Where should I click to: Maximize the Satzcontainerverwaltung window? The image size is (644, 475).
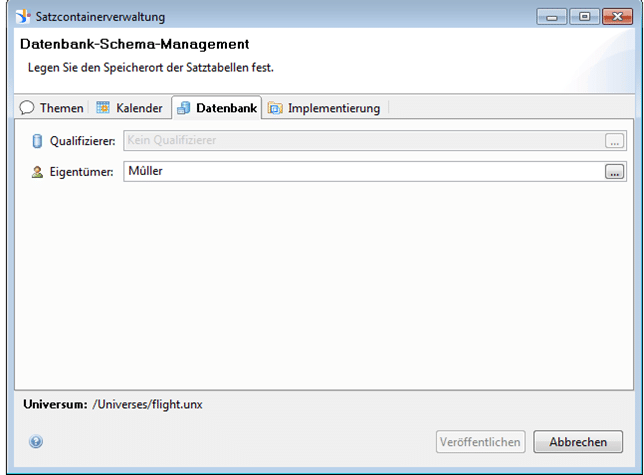coord(586,17)
